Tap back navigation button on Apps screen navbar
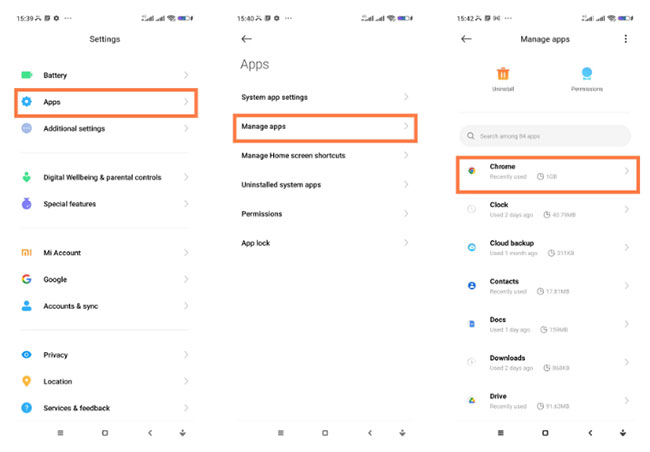 (370, 433)
